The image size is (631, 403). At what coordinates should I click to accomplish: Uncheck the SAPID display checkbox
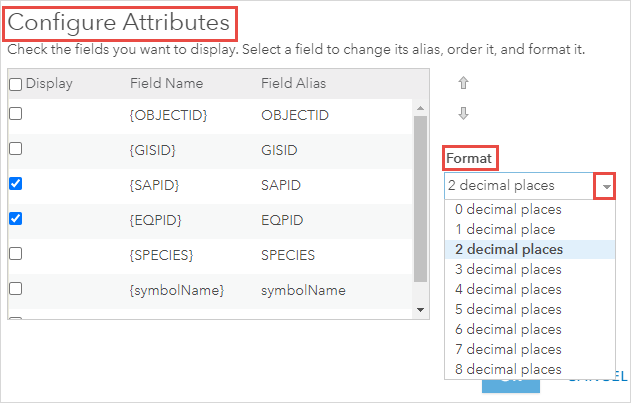15,184
